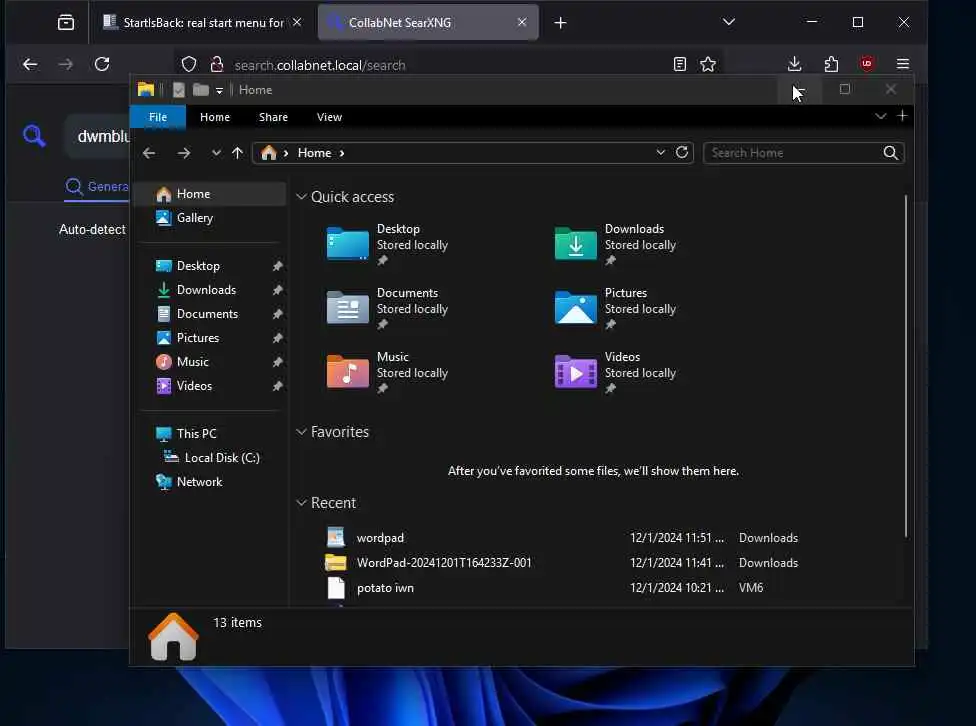Screen dimensions: 976x726
Task: Click New folder quick access icon
Action: tap(200, 90)
